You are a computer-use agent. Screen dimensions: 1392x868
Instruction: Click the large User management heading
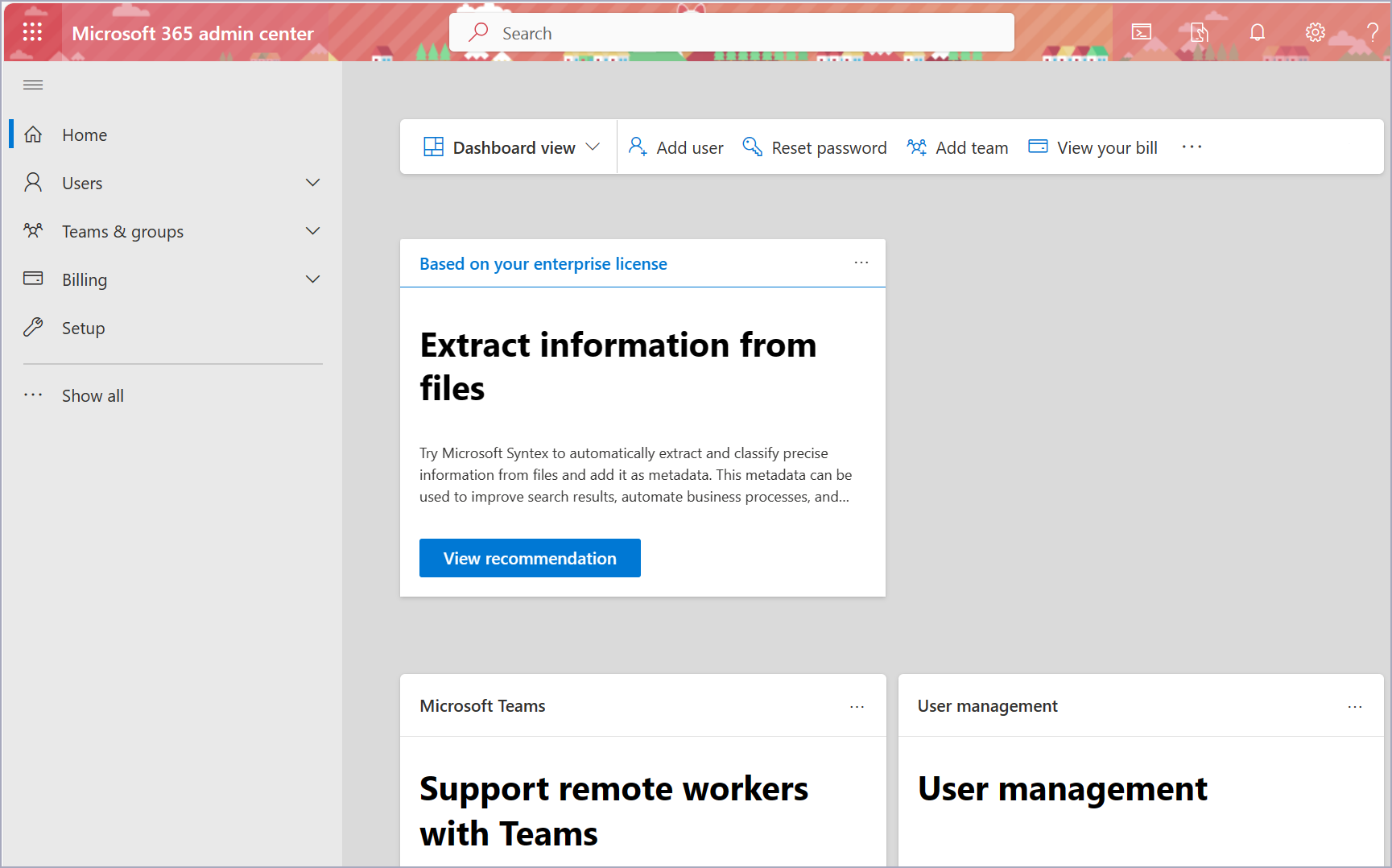tap(1062, 789)
